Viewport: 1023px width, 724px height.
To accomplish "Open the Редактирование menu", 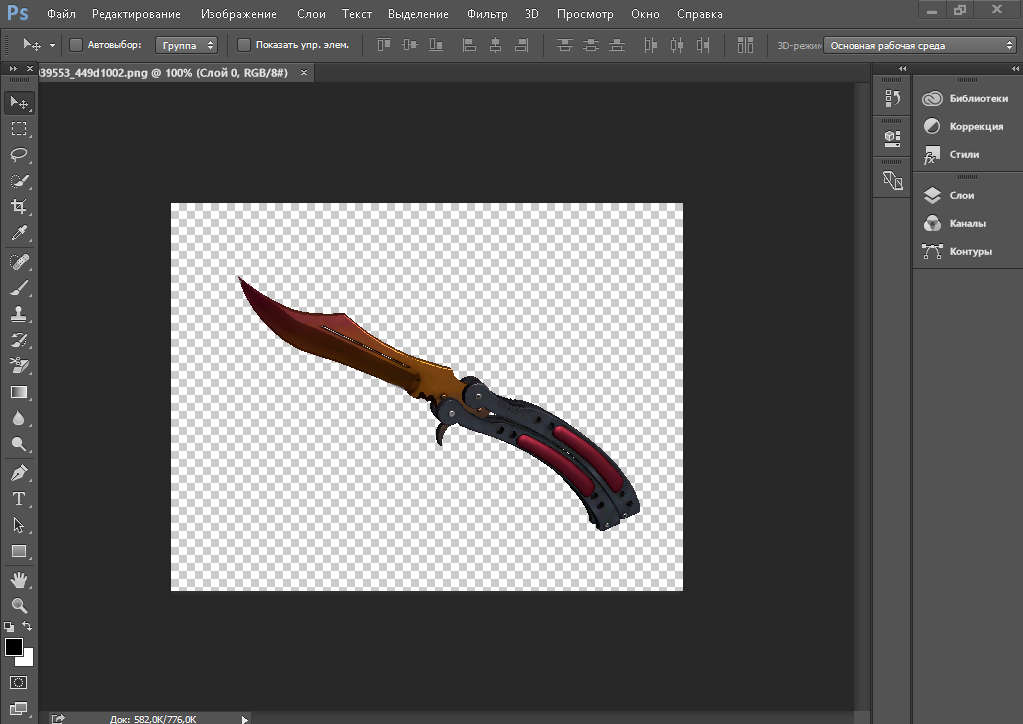I will coord(136,14).
